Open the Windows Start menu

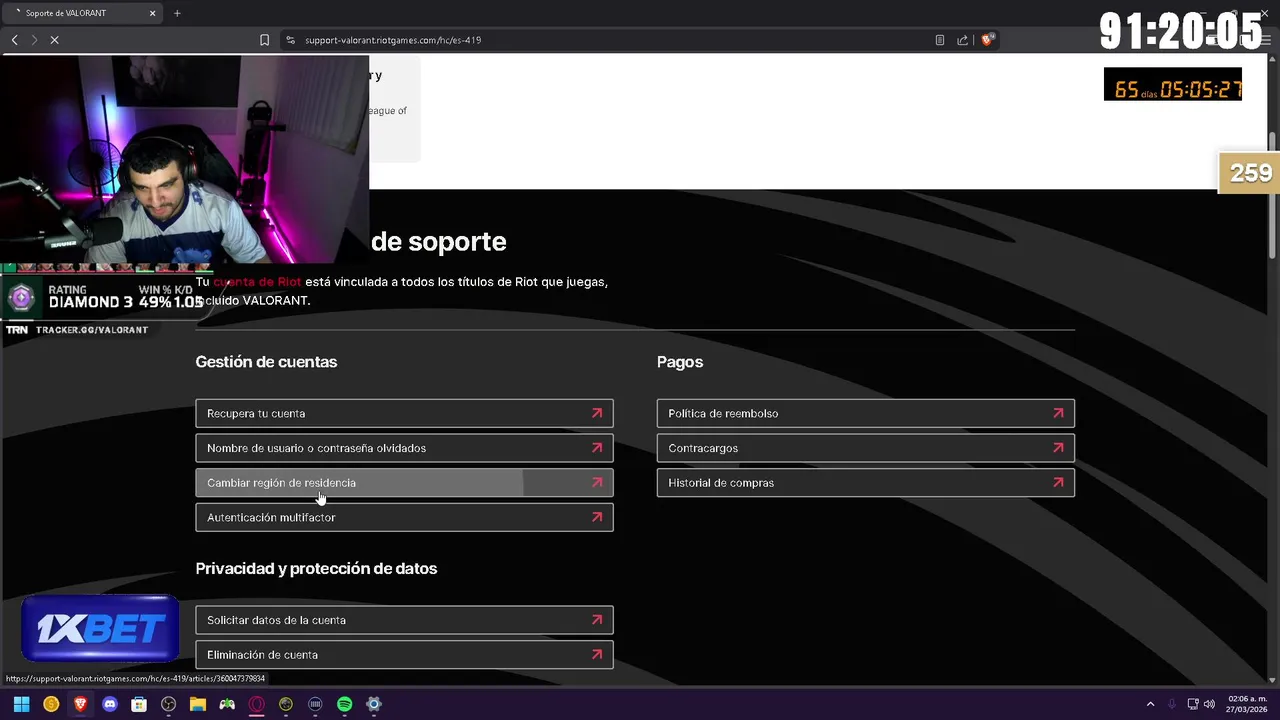click(x=21, y=704)
